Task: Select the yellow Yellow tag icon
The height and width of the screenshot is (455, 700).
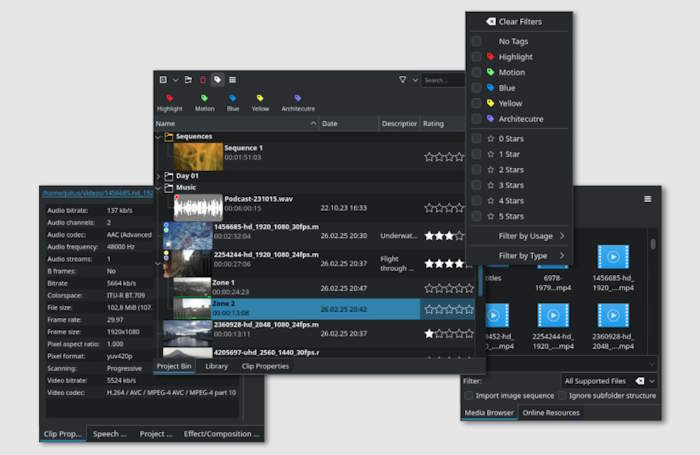Action: pyautogui.click(x=260, y=98)
